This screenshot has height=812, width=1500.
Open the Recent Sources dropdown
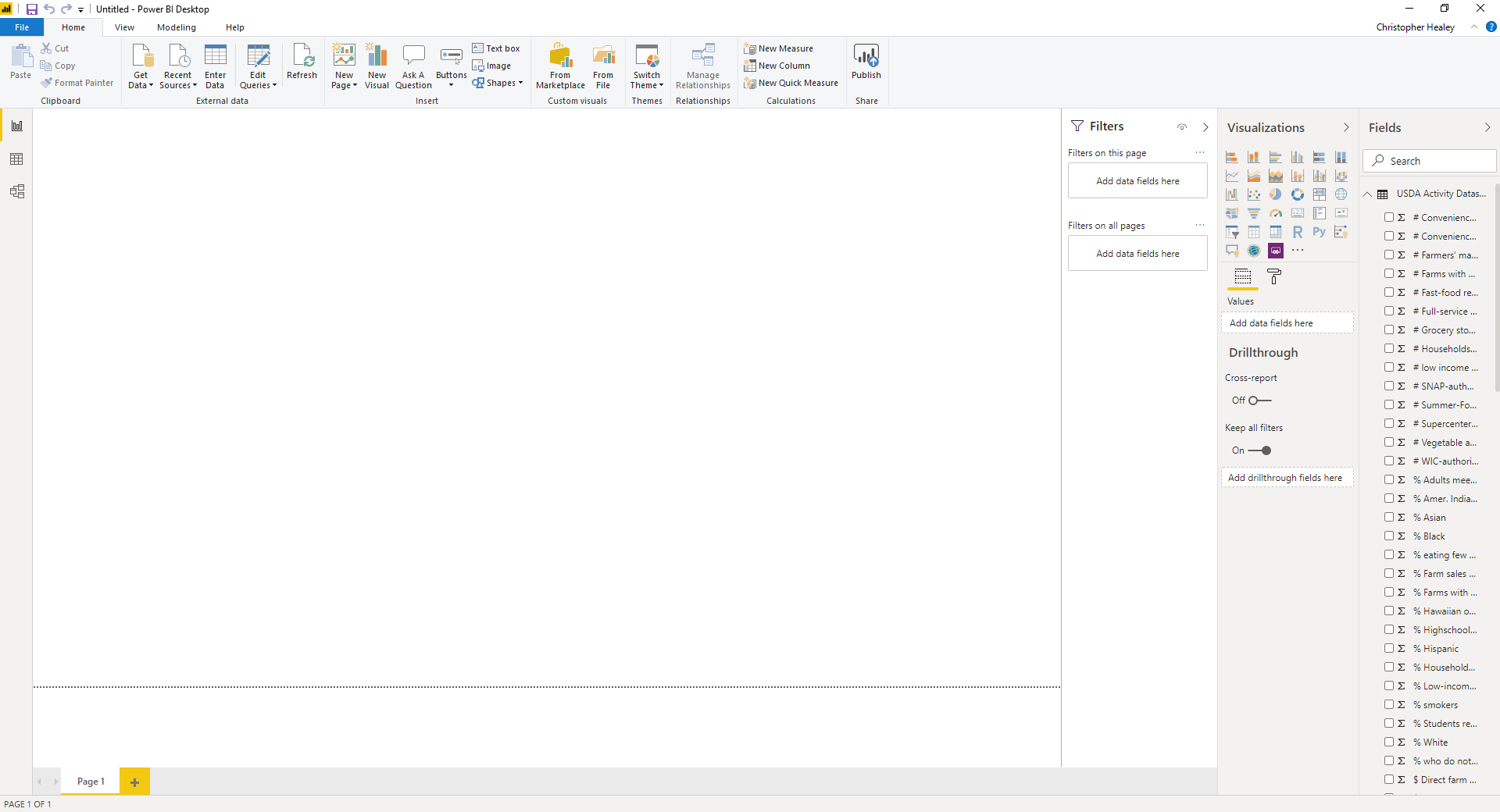click(178, 66)
